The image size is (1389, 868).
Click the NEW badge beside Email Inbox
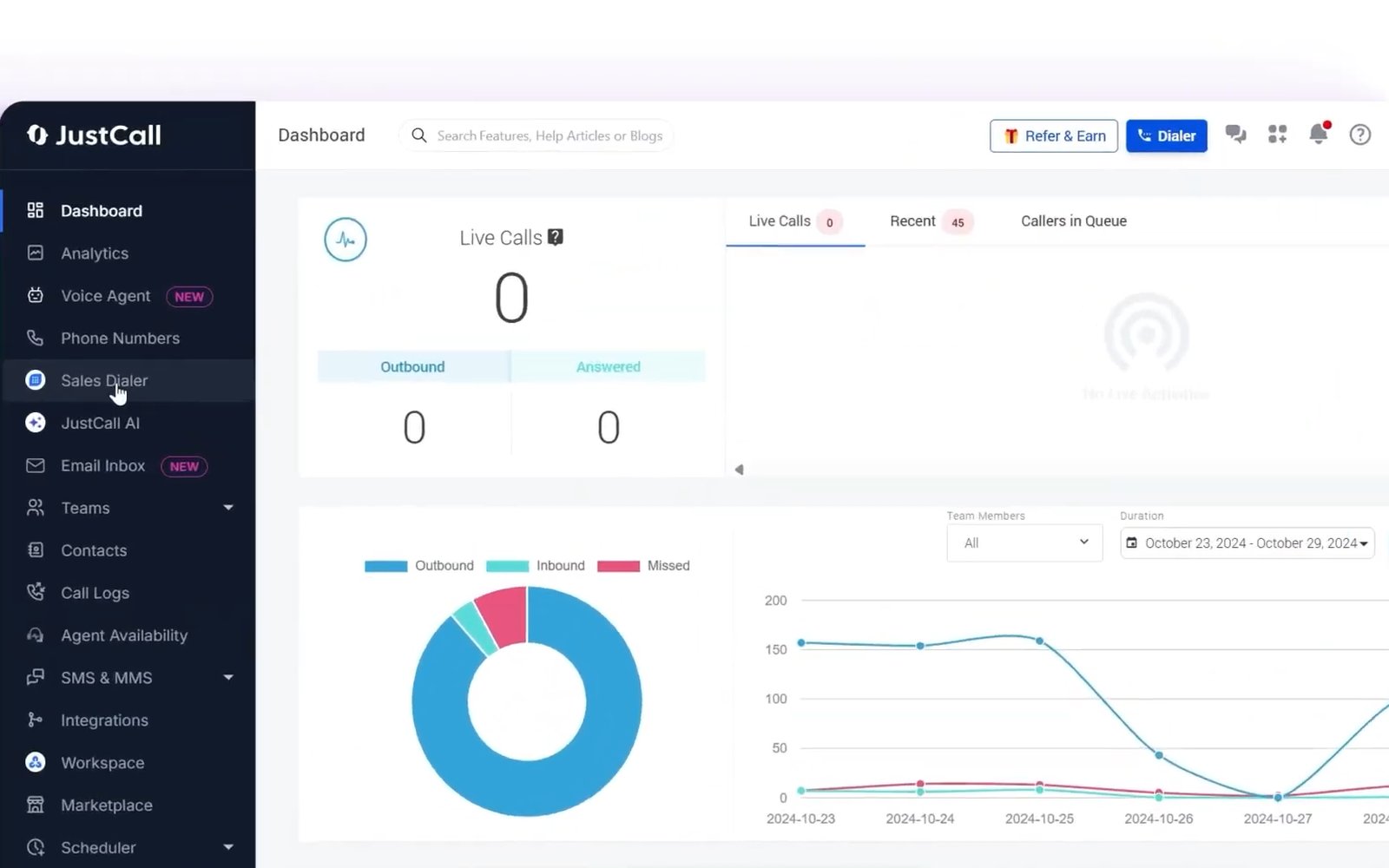(x=184, y=466)
